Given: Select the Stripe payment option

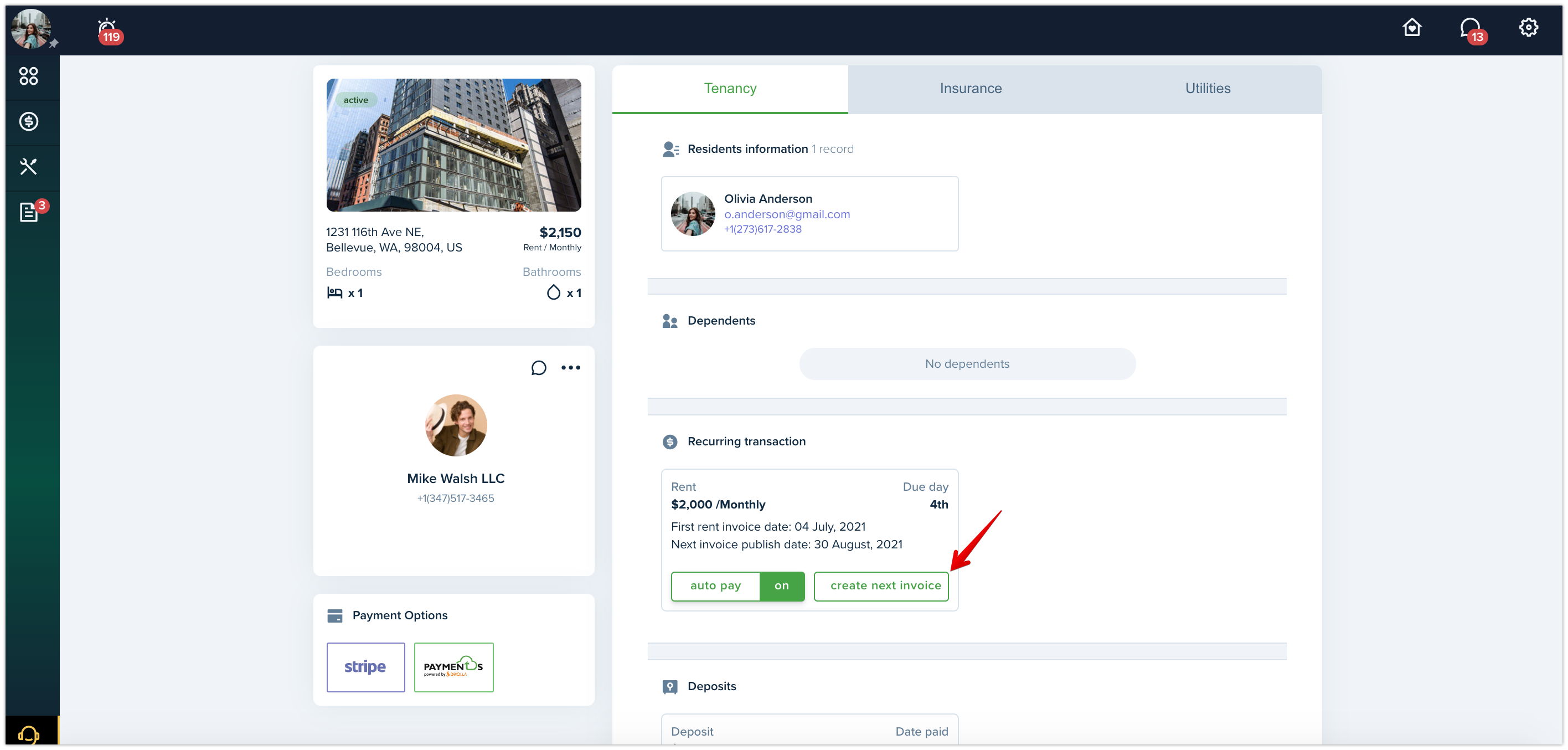Looking at the screenshot, I should pos(365,667).
